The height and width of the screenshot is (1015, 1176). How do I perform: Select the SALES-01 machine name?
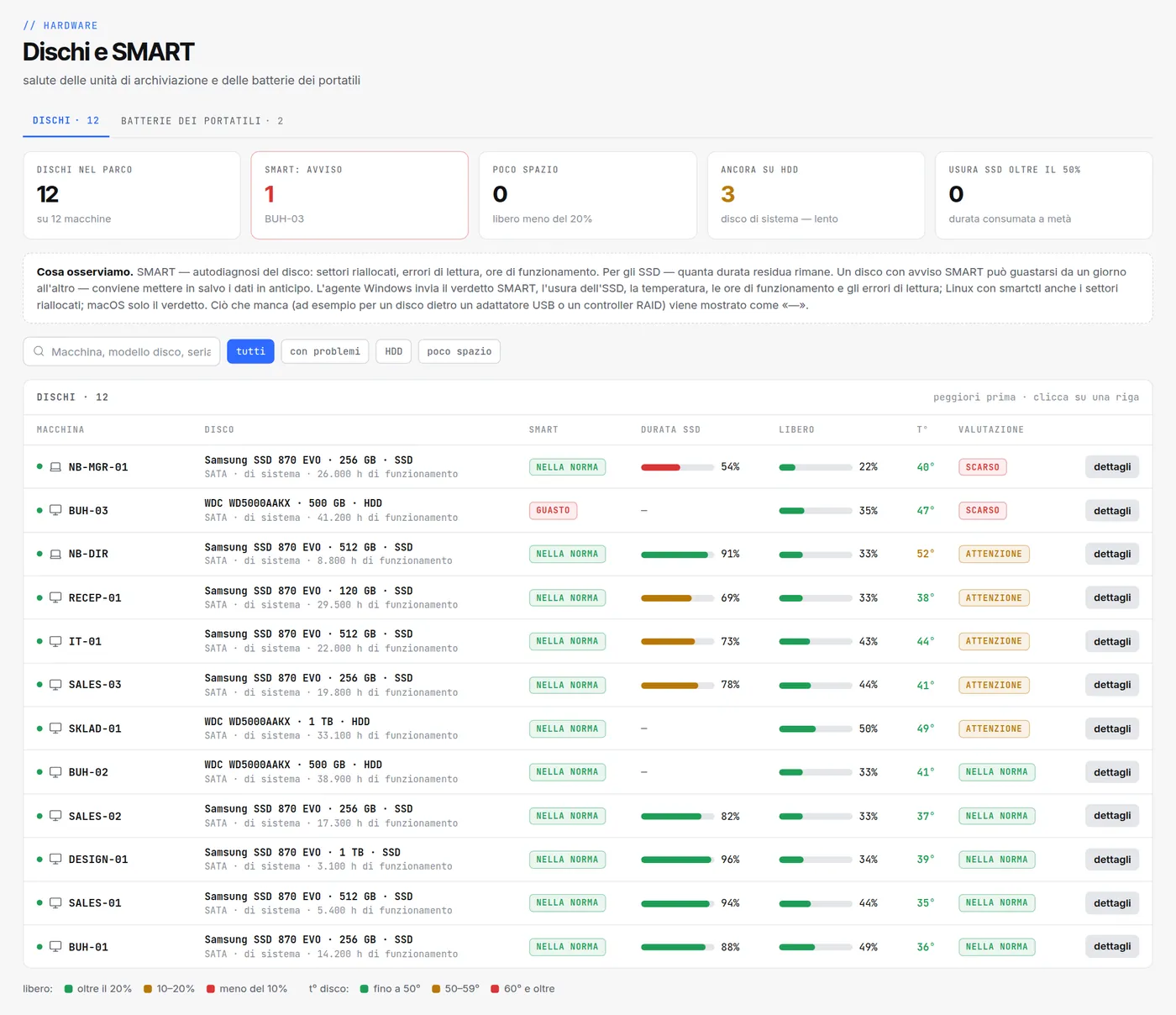tap(95, 903)
